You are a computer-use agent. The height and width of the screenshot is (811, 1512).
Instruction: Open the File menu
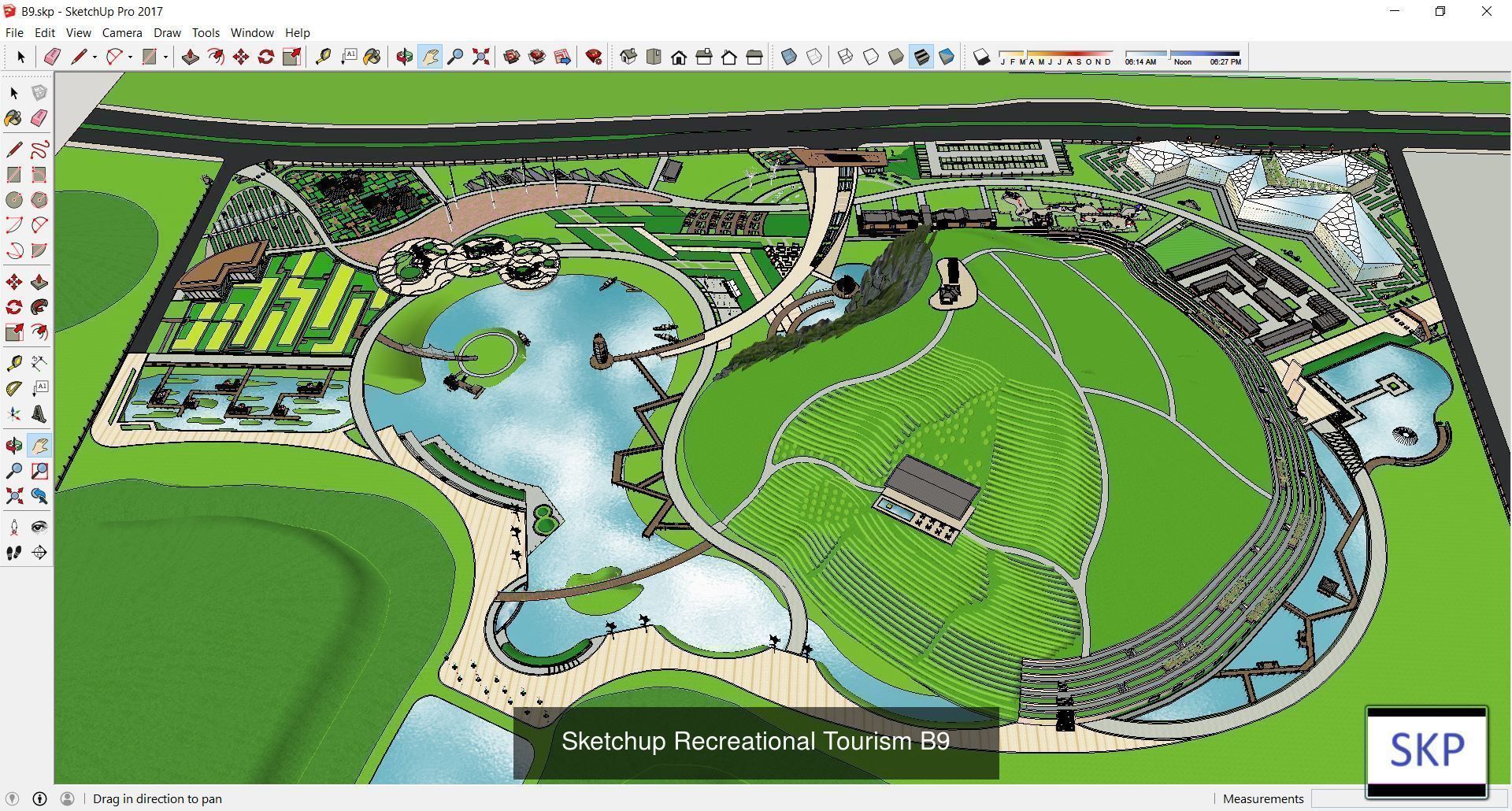[14, 32]
